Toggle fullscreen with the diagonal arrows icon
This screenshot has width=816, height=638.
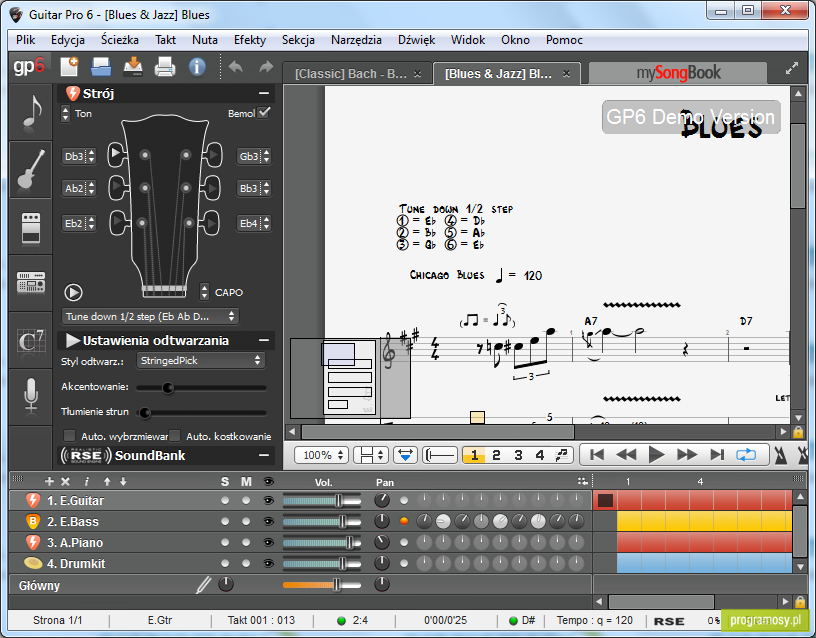792,68
